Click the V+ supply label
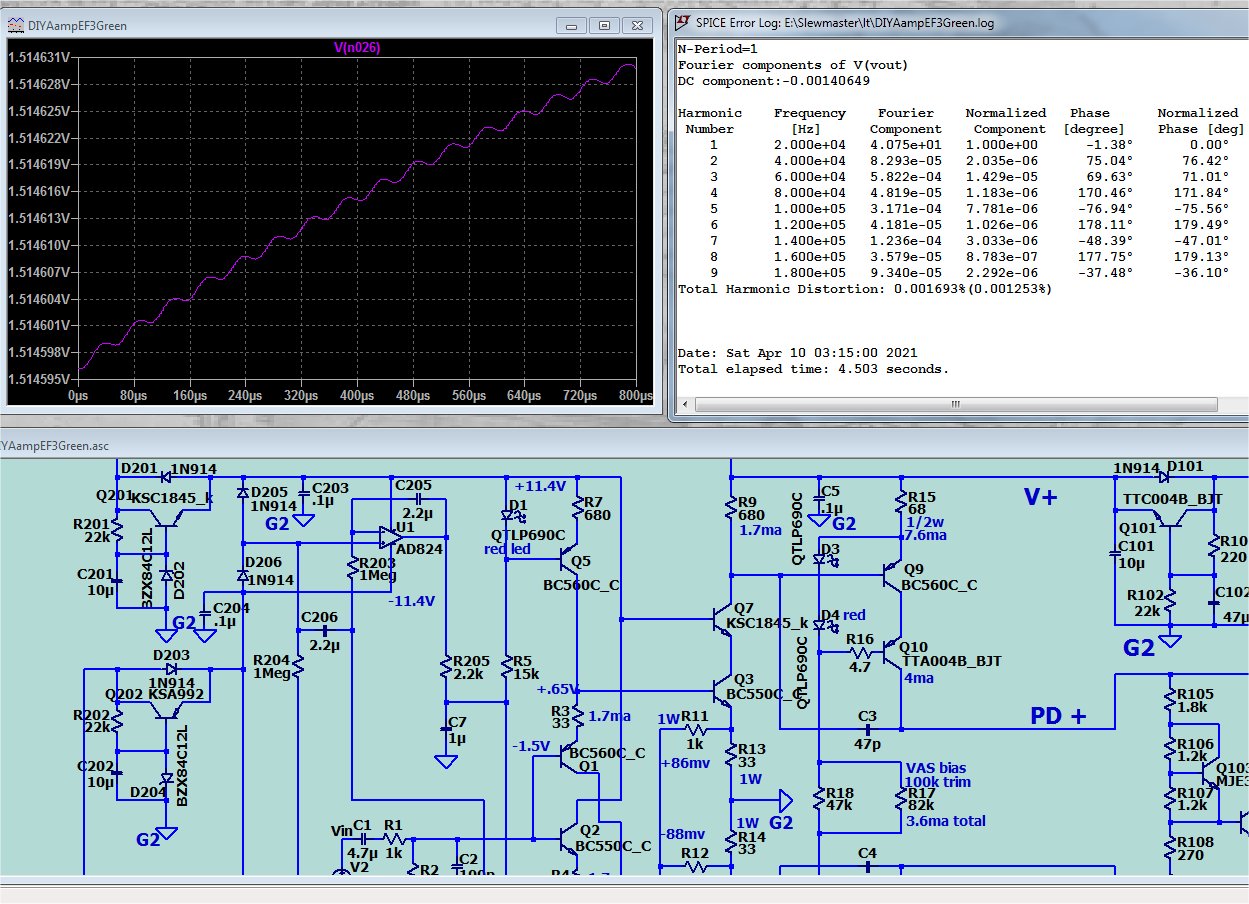Image resolution: width=1249 pixels, height=904 pixels. 1041,498
